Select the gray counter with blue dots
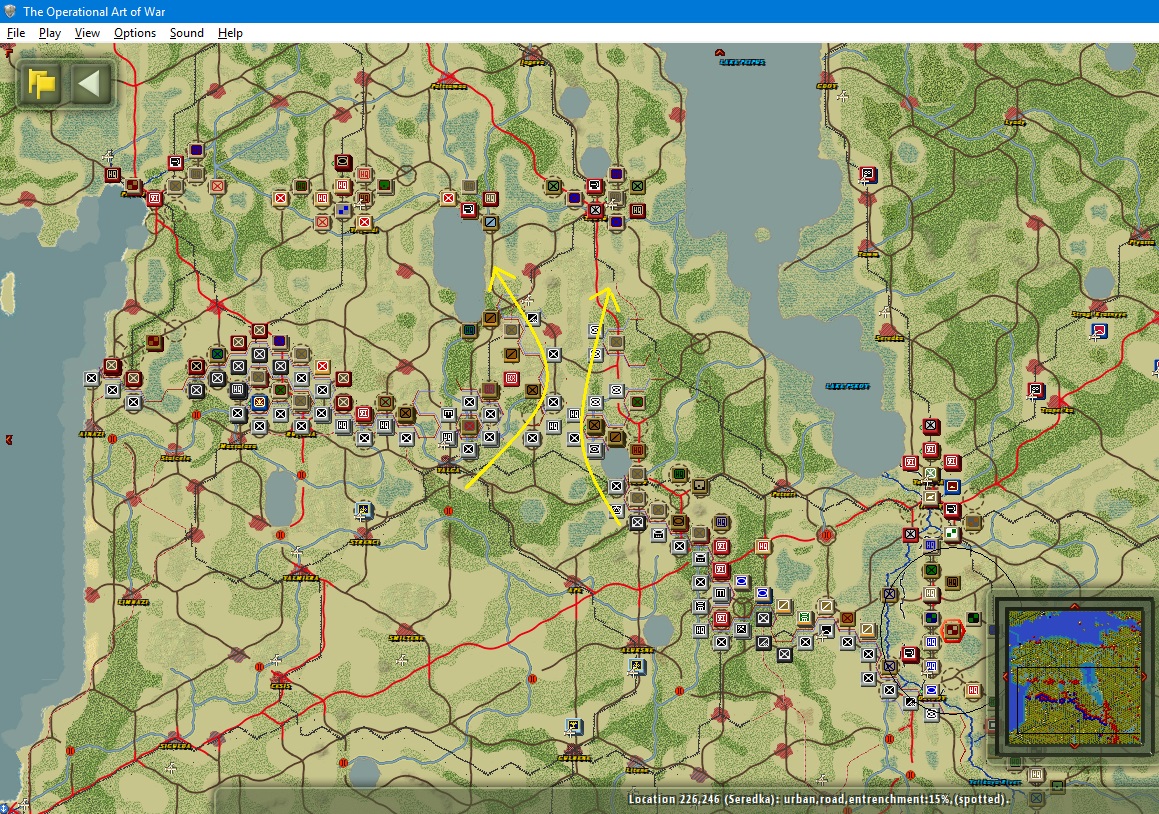This screenshot has width=1159, height=814. 342,210
